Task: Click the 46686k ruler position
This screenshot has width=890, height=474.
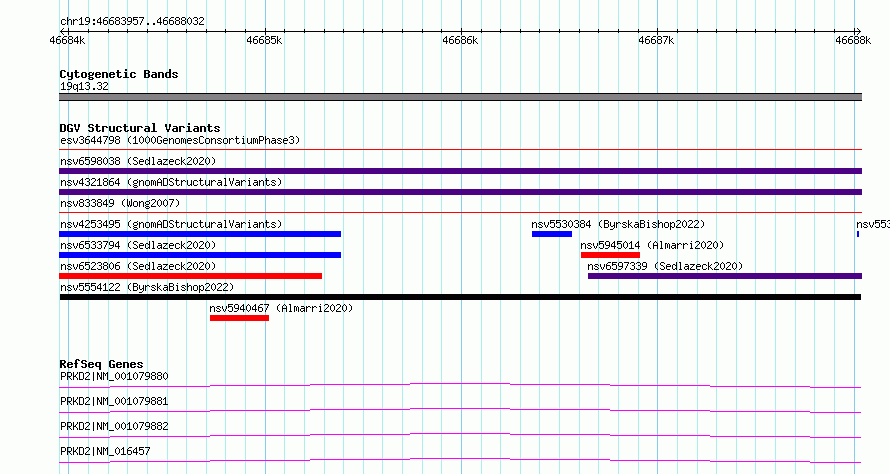Action: (x=460, y=40)
